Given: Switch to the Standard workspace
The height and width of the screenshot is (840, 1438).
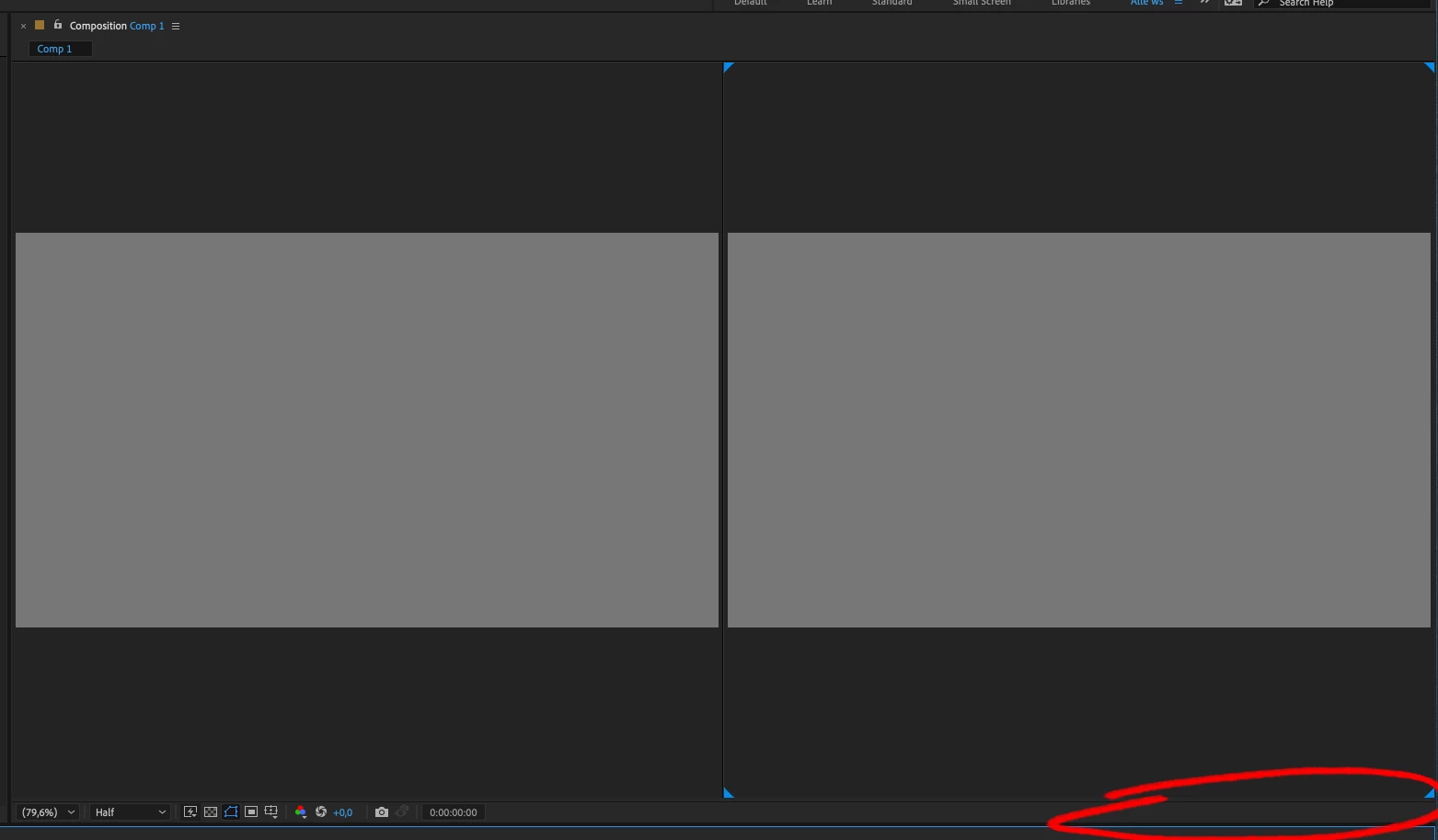Looking at the screenshot, I should pyautogui.click(x=892, y=3).
